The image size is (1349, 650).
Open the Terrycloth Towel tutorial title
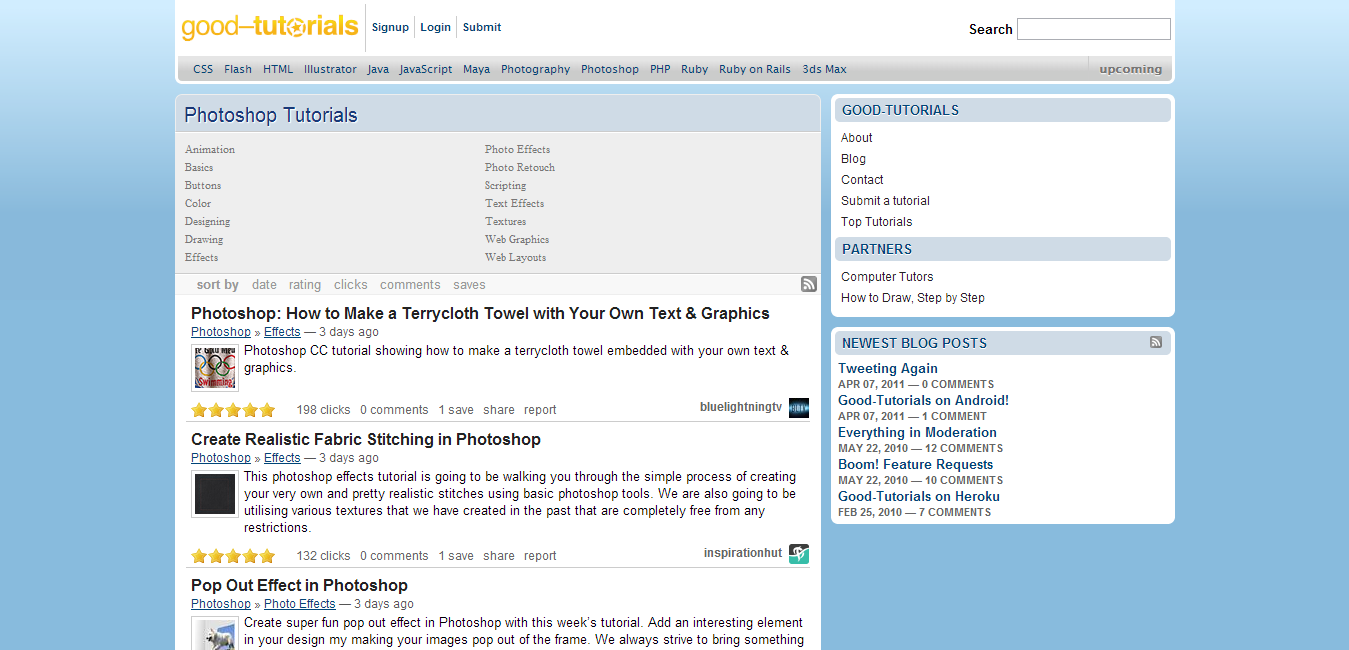[480, 313]
